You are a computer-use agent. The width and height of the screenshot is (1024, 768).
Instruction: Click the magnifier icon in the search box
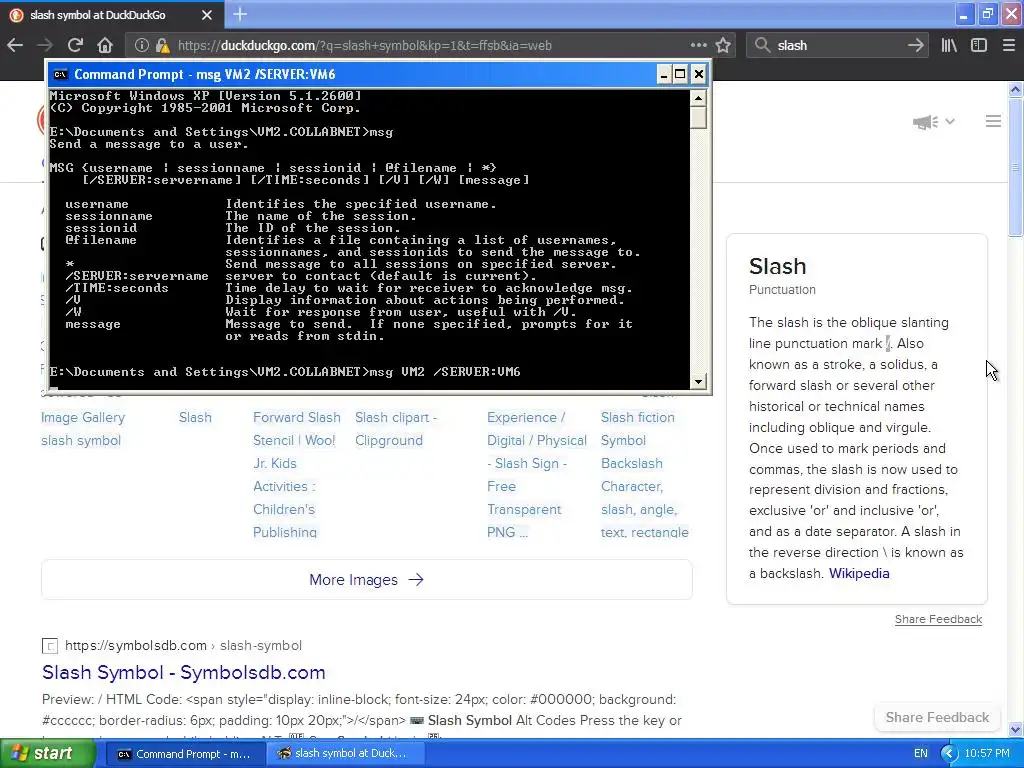pos(761,45)
